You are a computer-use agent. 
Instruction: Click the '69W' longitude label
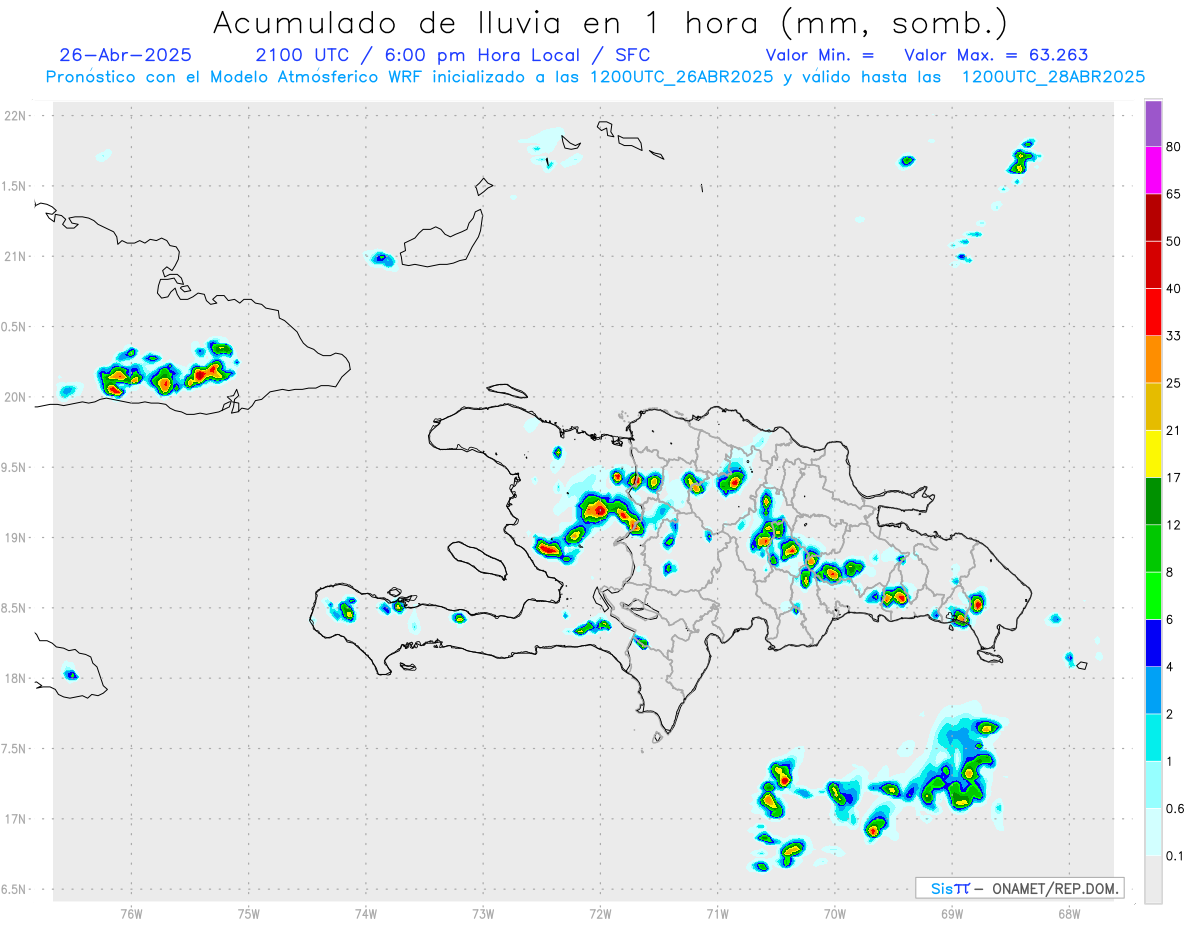pos(952,914)
